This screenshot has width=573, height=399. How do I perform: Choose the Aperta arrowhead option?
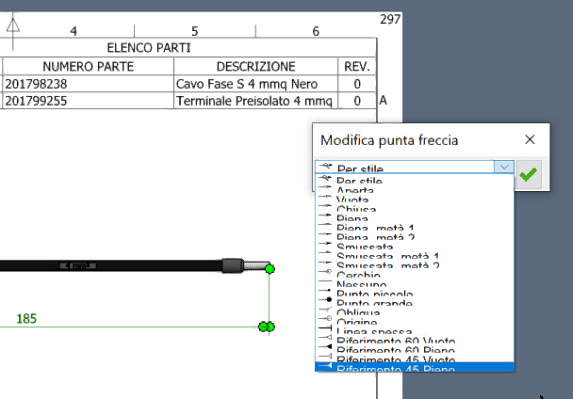(414, 189)
